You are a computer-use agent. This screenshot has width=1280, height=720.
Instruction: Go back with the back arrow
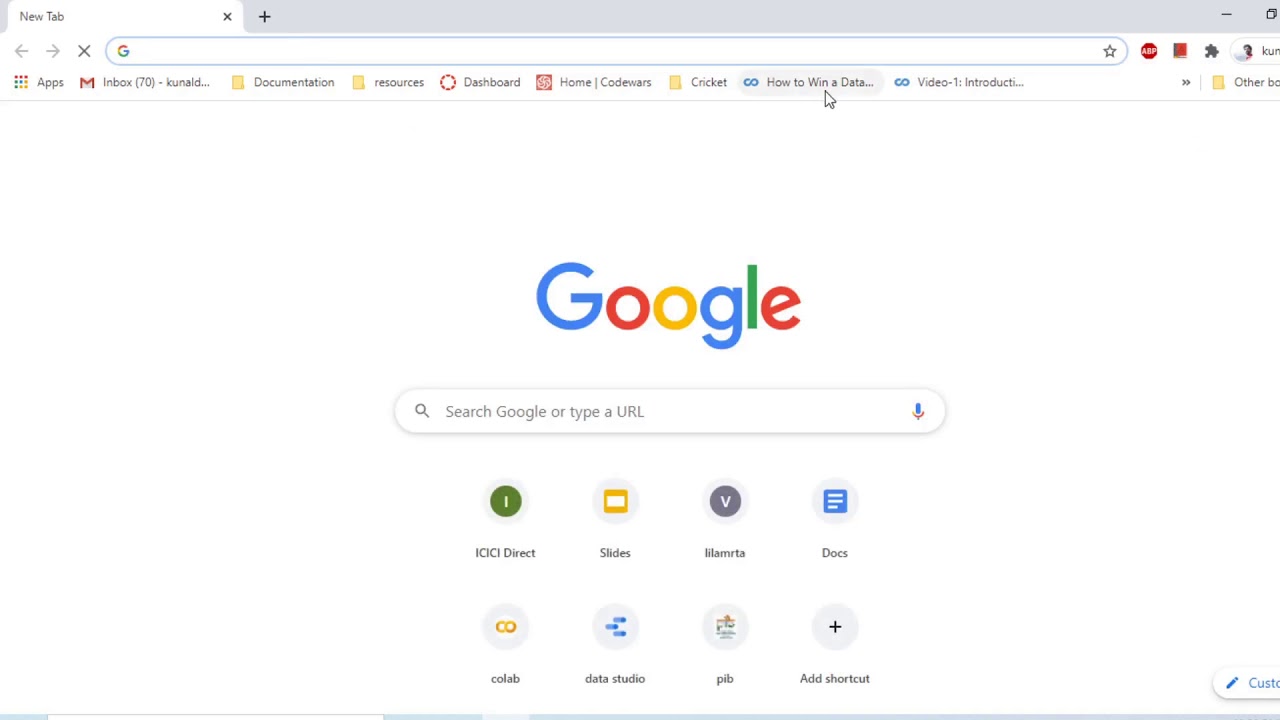coord(21,51)
